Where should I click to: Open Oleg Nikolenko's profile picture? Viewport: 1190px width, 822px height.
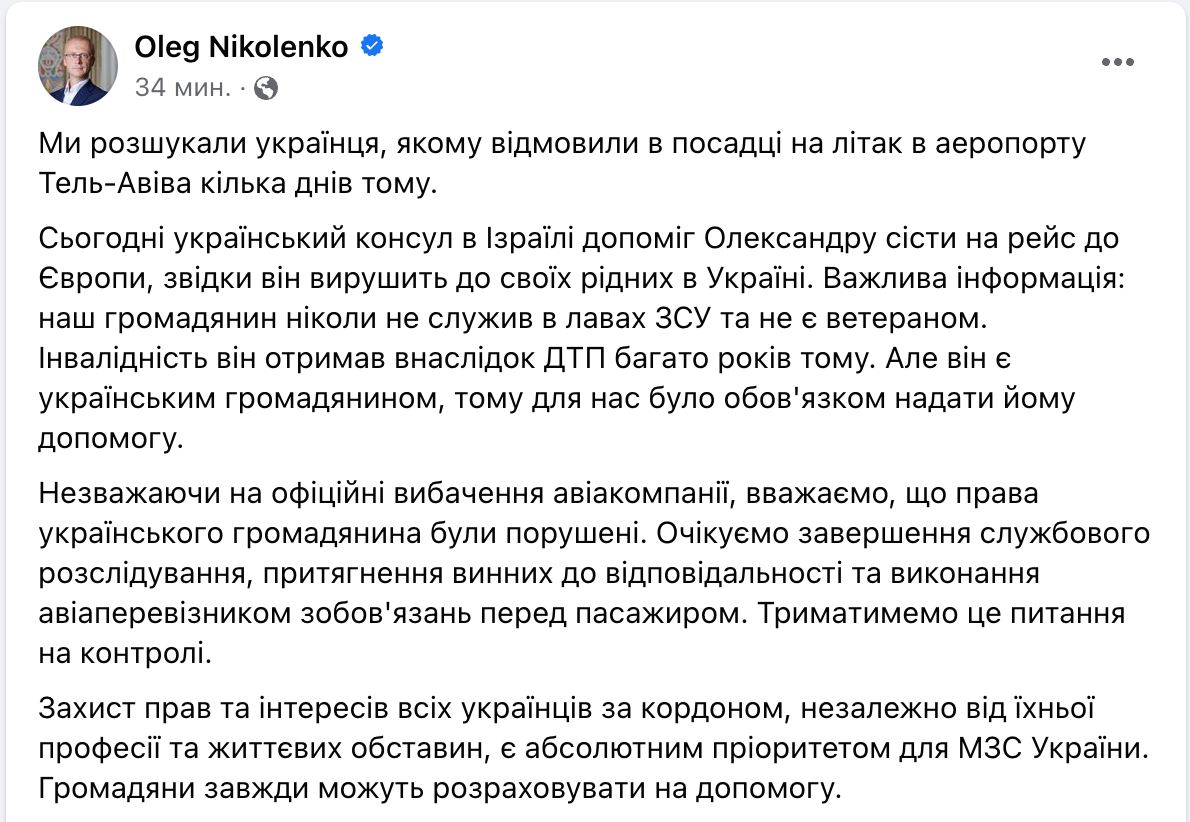tap(77, 66)
